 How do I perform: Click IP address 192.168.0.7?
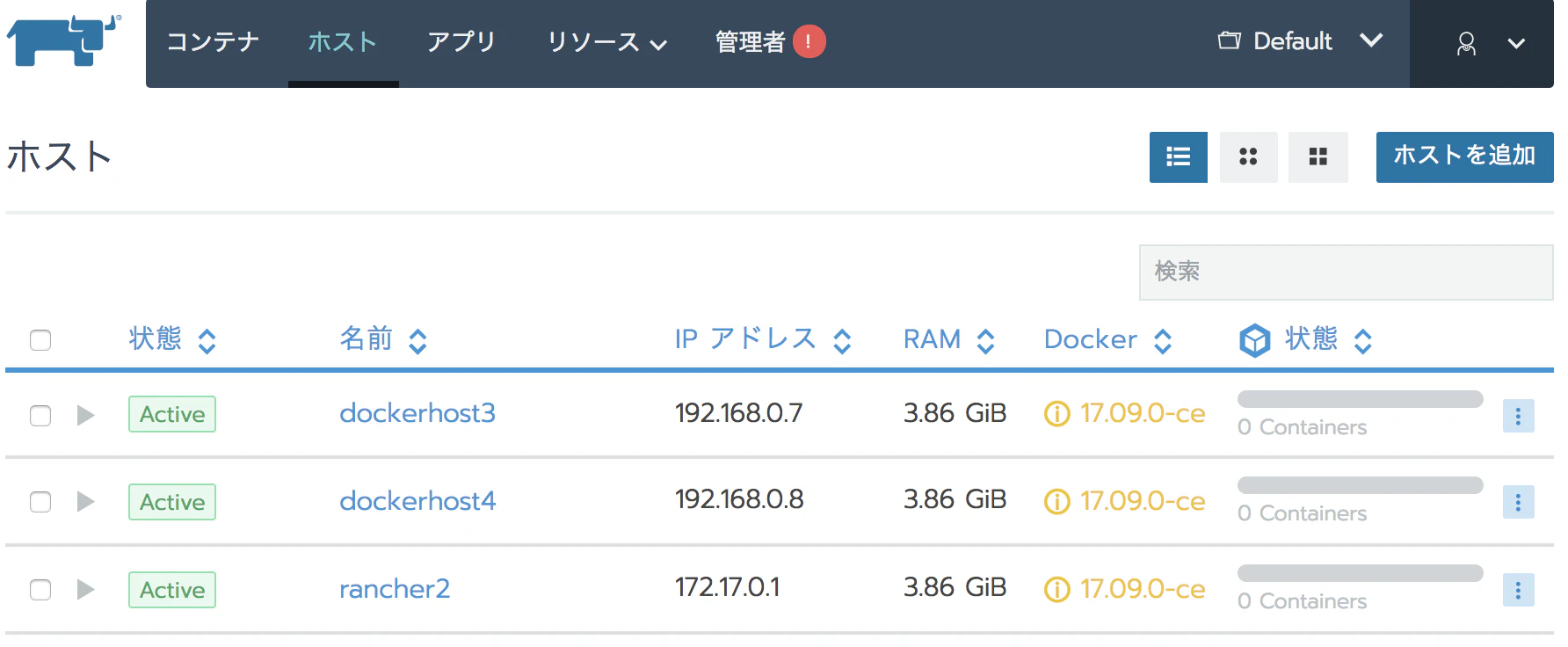coord(738,413)
